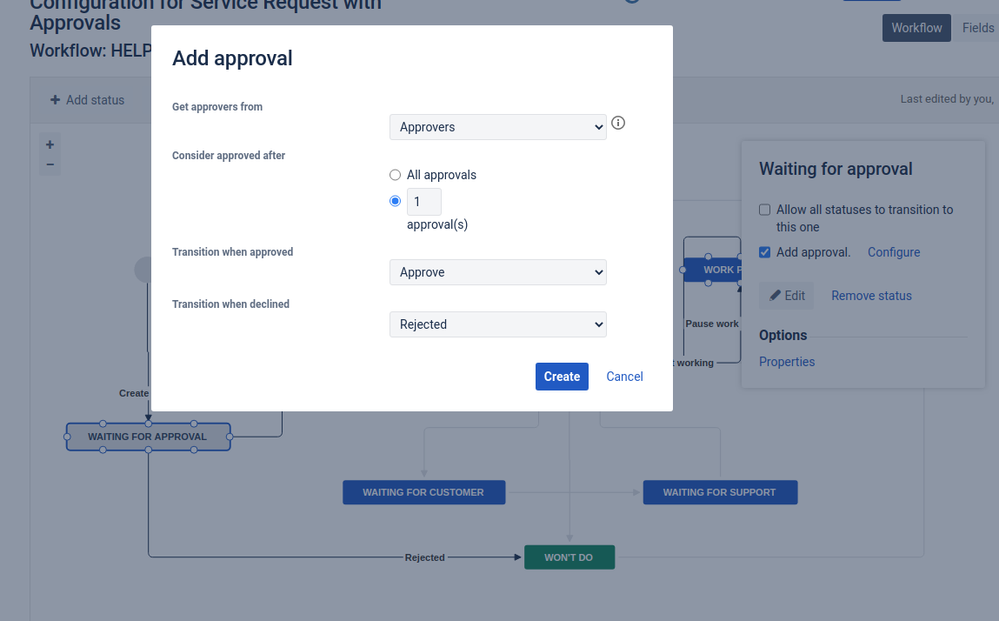
Task: Select the numbered approvals radio option
Action: [395, 201]
